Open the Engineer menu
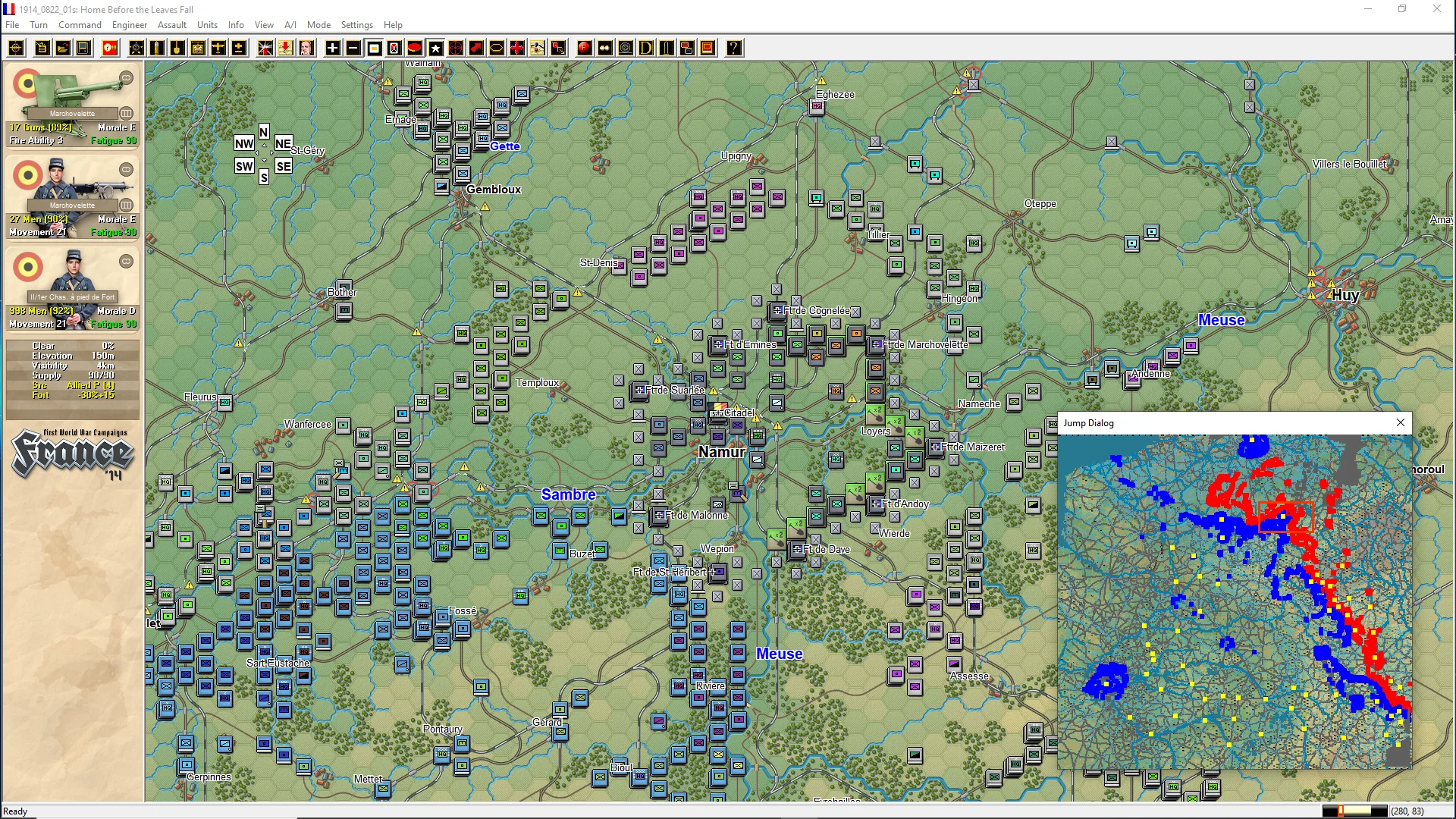This screenshot has width=1456, height=819. (x=130, y=25)
